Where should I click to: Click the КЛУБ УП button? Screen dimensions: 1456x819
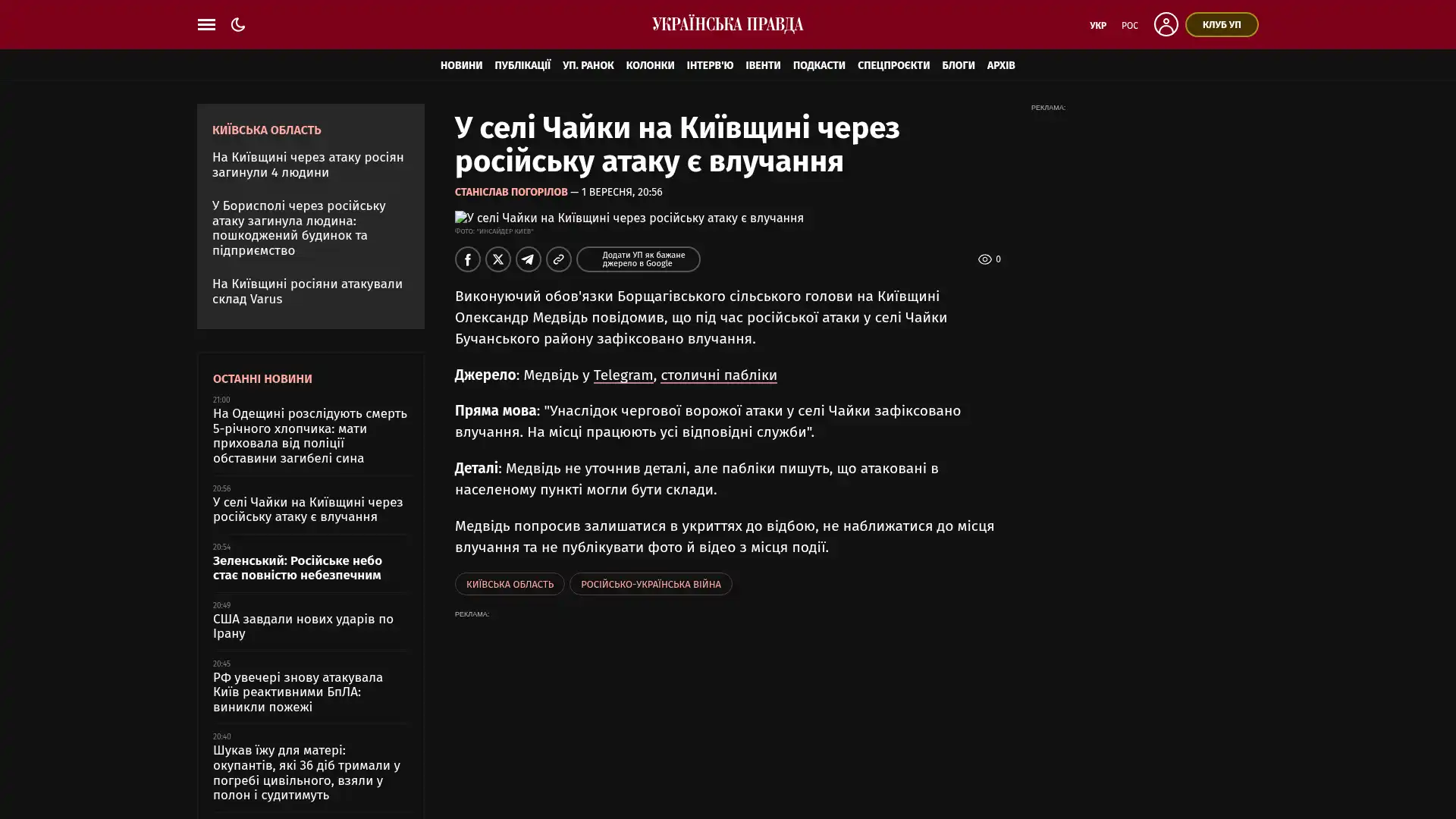(1221, 24)
